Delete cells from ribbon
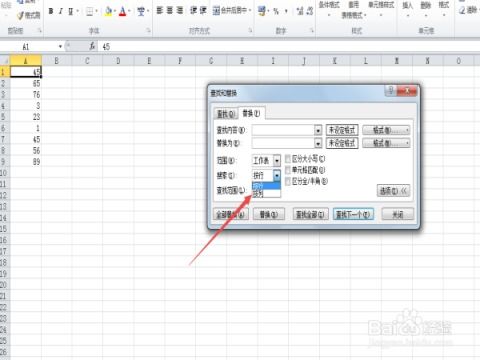 426,8
